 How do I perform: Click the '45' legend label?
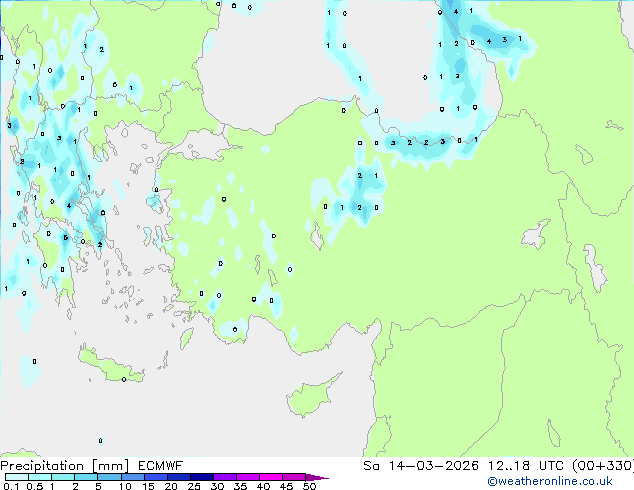click(x=287, y=486)
